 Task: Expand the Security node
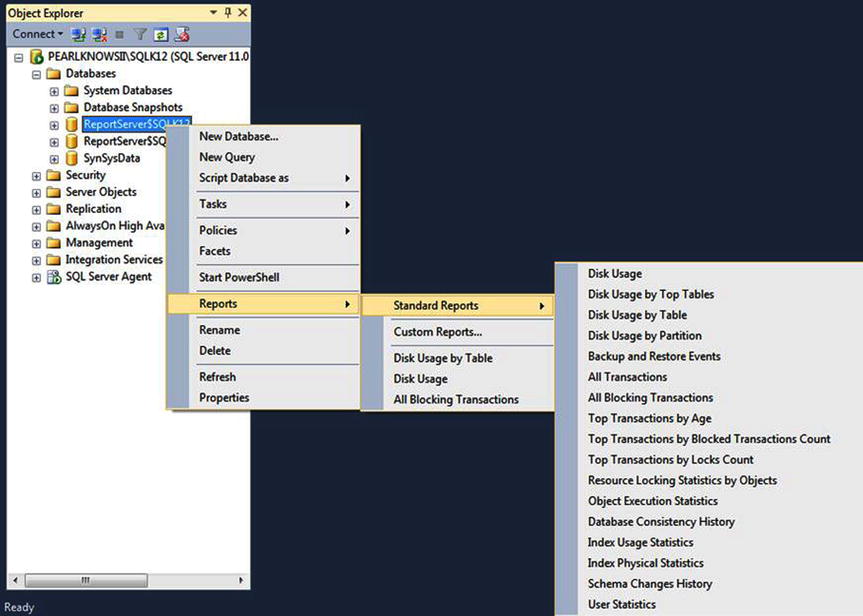[36, 176]
